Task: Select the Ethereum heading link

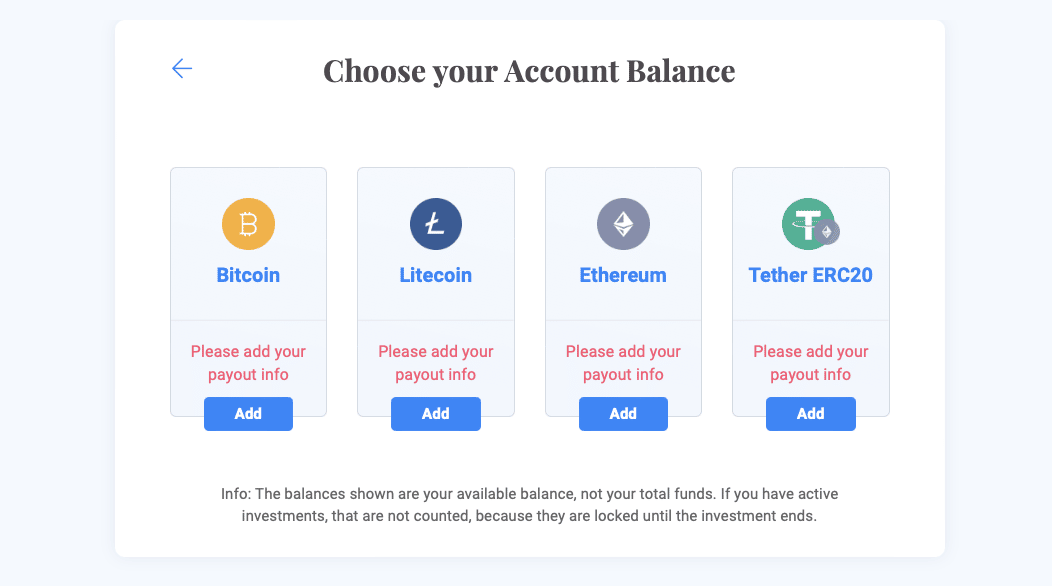Action: tap(623, 275)
